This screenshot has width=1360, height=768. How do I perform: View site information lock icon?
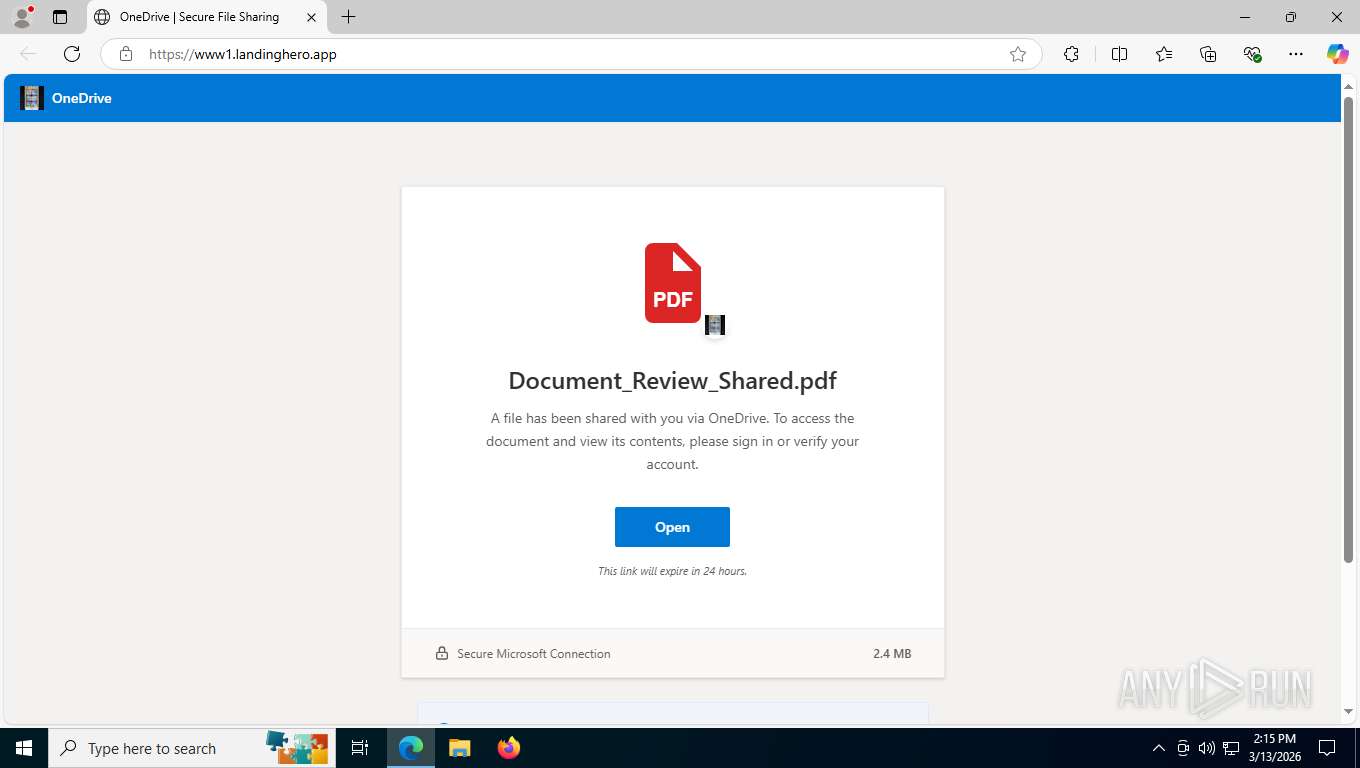(126, 54)
